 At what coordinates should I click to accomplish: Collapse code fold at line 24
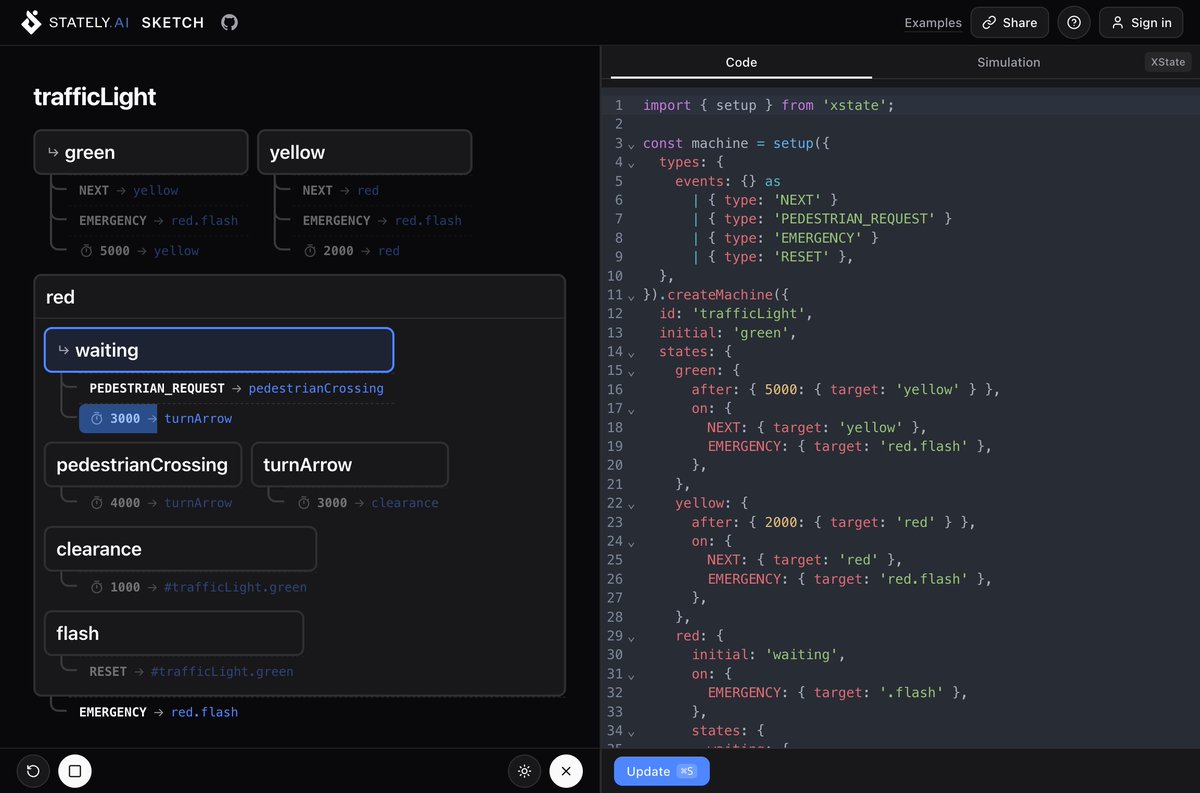pos(631,542)
